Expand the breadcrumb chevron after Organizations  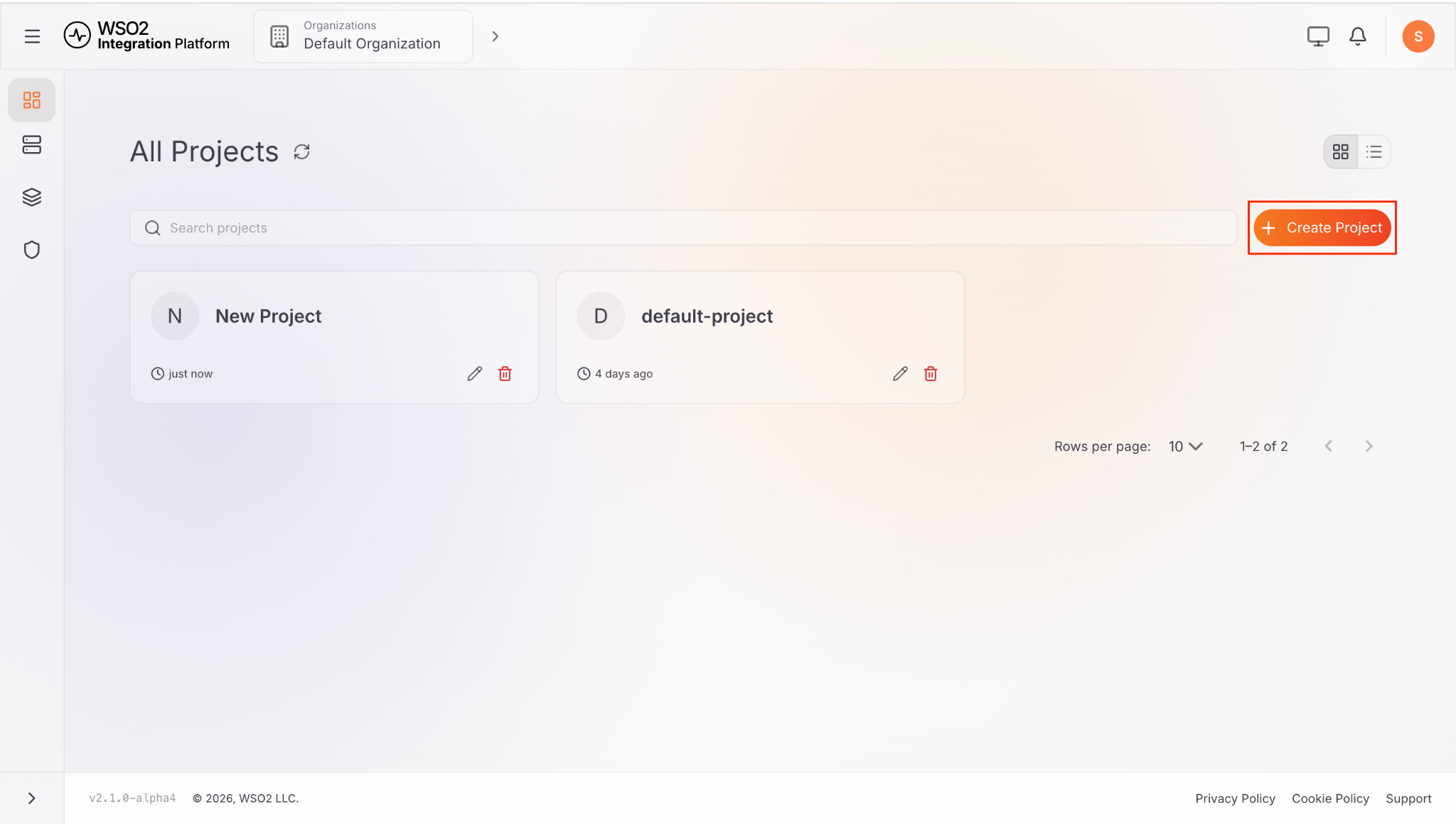pos(496,36)
